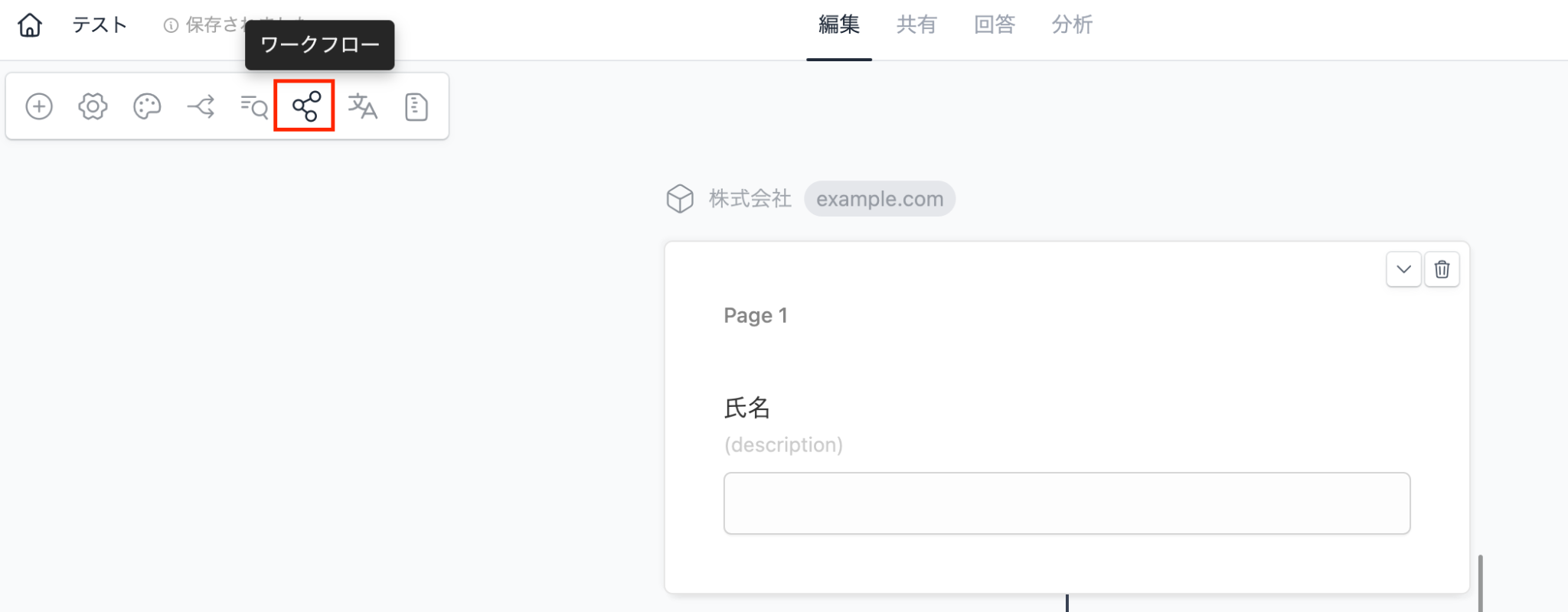The image size is (1568, 612).
Task: Click the add element plus icon
Action: [x=39, y=106]
